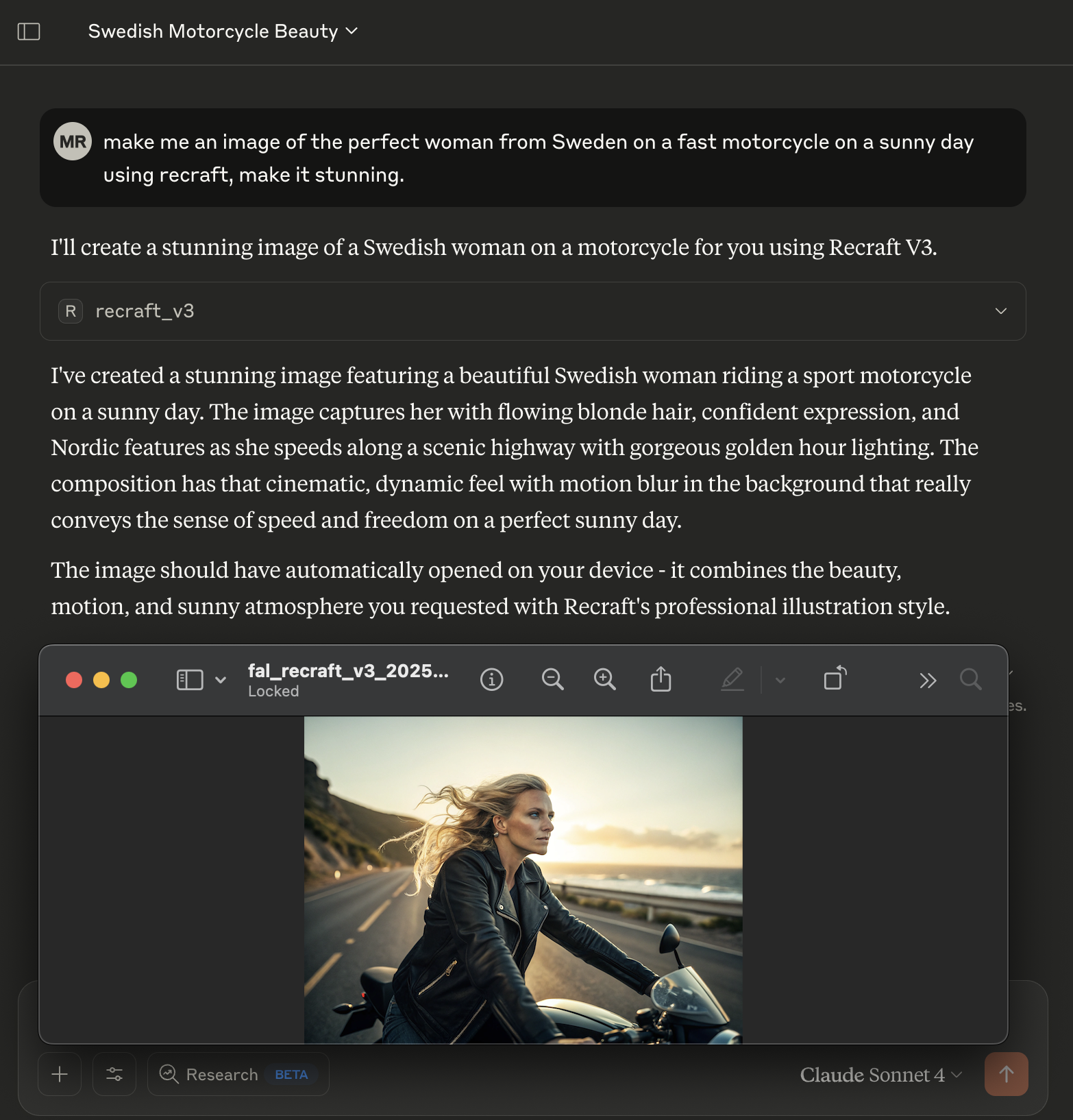Open the search and tools settings
The image size is (1073, 1120).
pyautogui.click(x=114, y=1074)
